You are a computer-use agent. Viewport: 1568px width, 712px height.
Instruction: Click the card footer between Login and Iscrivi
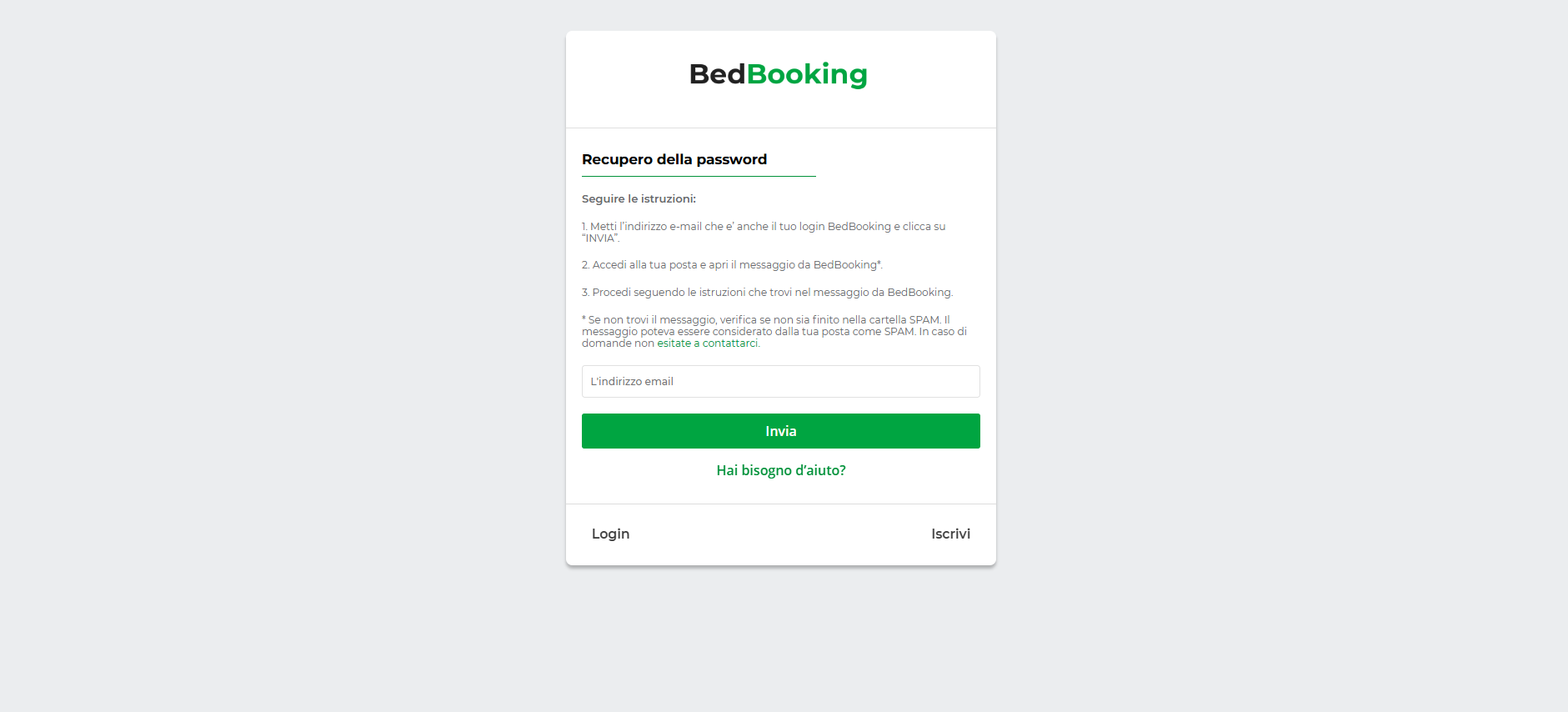pos(780,534)
